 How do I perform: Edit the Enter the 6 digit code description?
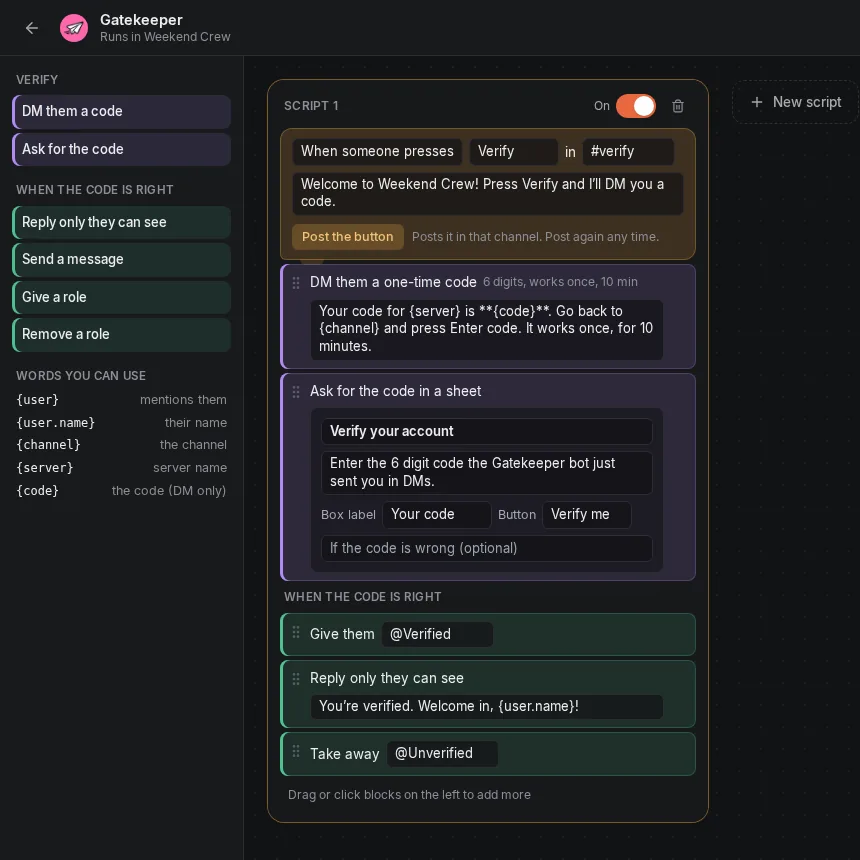pos(486,472)
